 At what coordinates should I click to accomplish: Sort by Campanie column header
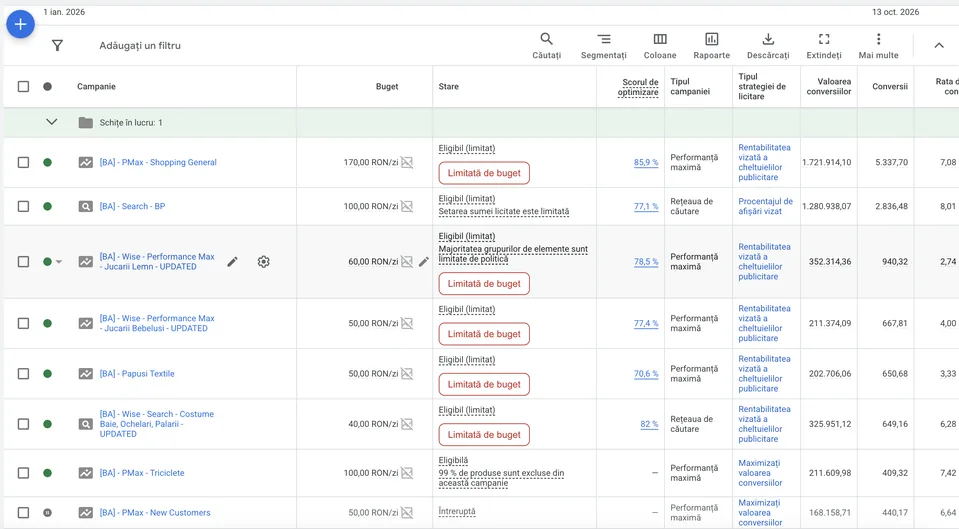[x=96, y=86]
